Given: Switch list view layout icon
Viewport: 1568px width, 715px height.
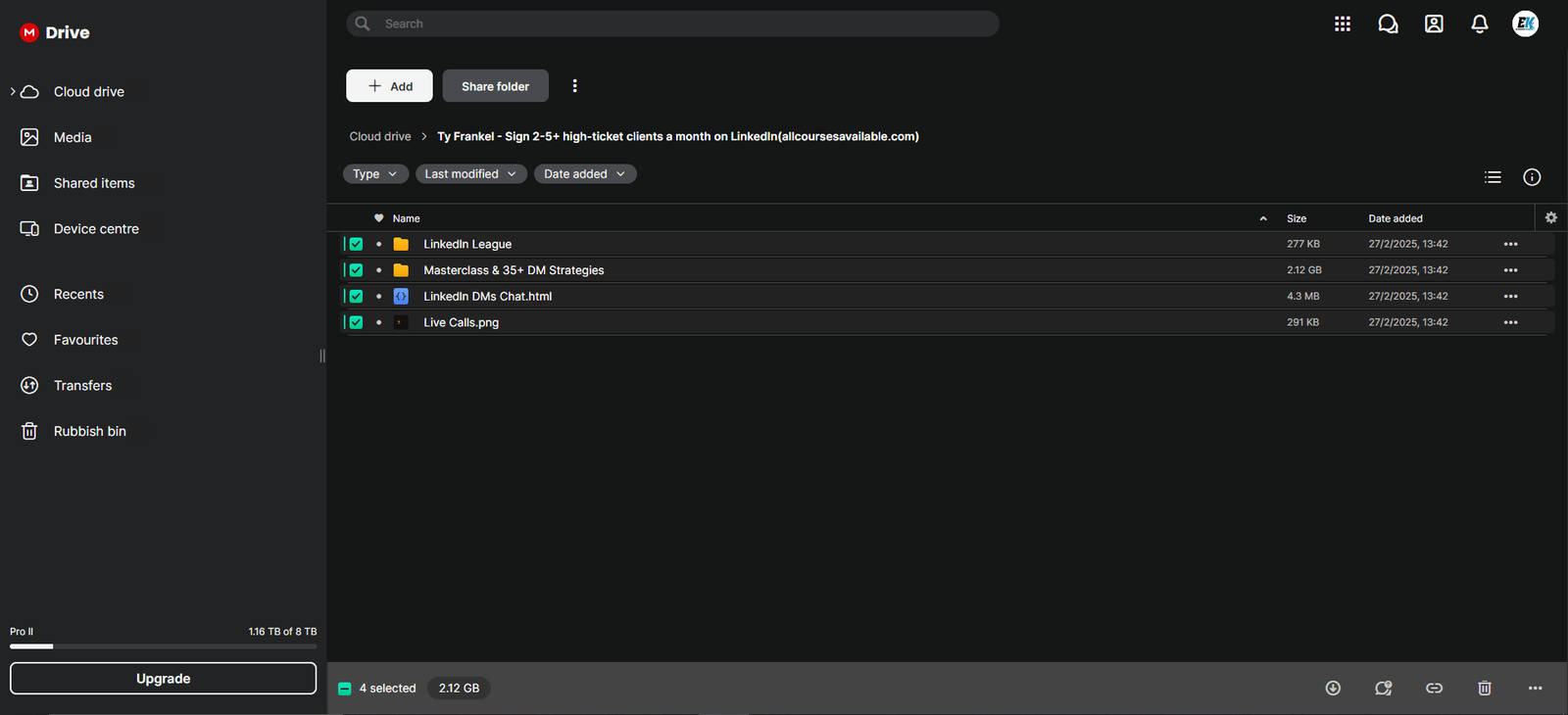Looking at the screenshot, I should (x=1493, y=177).
